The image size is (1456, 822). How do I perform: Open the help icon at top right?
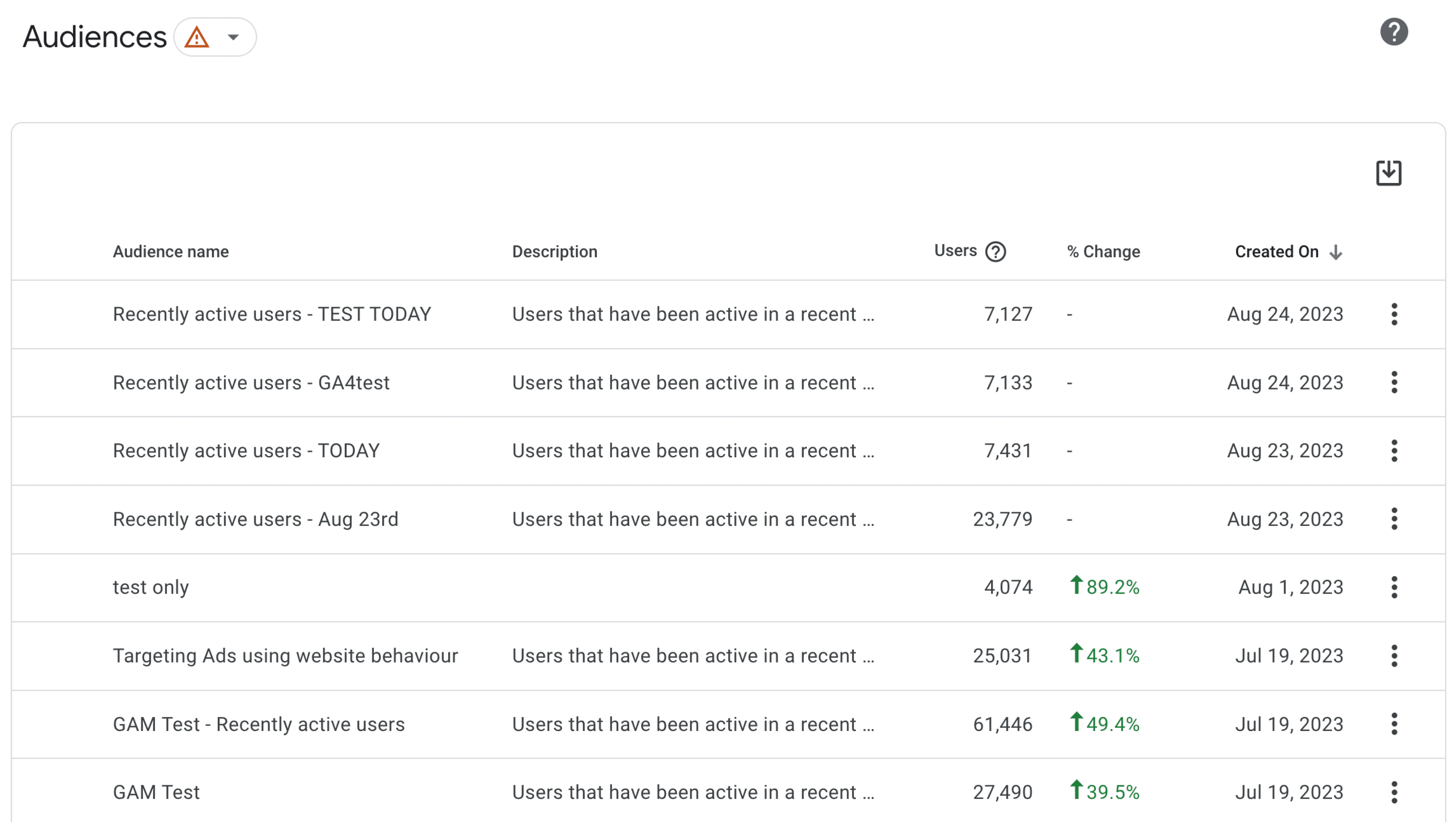(x=1393, y=32)
